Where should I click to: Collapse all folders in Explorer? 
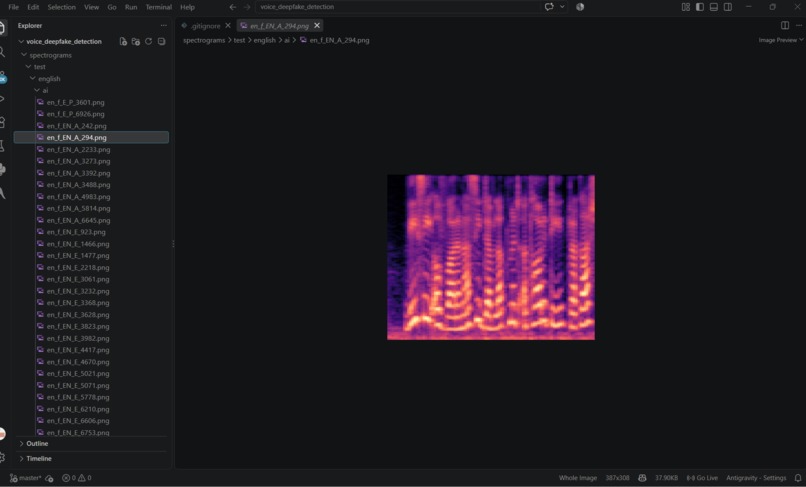click(x=161, y=42)
